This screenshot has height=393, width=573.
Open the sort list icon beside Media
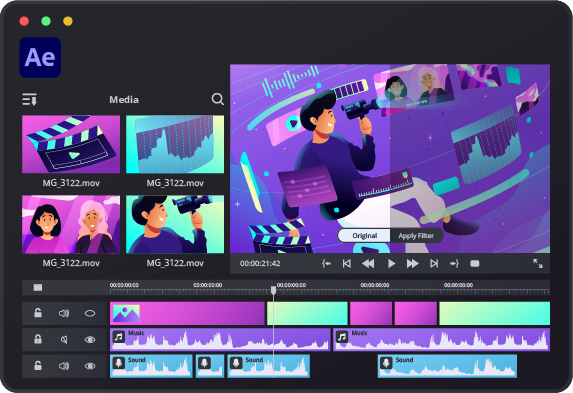(30, 99)
